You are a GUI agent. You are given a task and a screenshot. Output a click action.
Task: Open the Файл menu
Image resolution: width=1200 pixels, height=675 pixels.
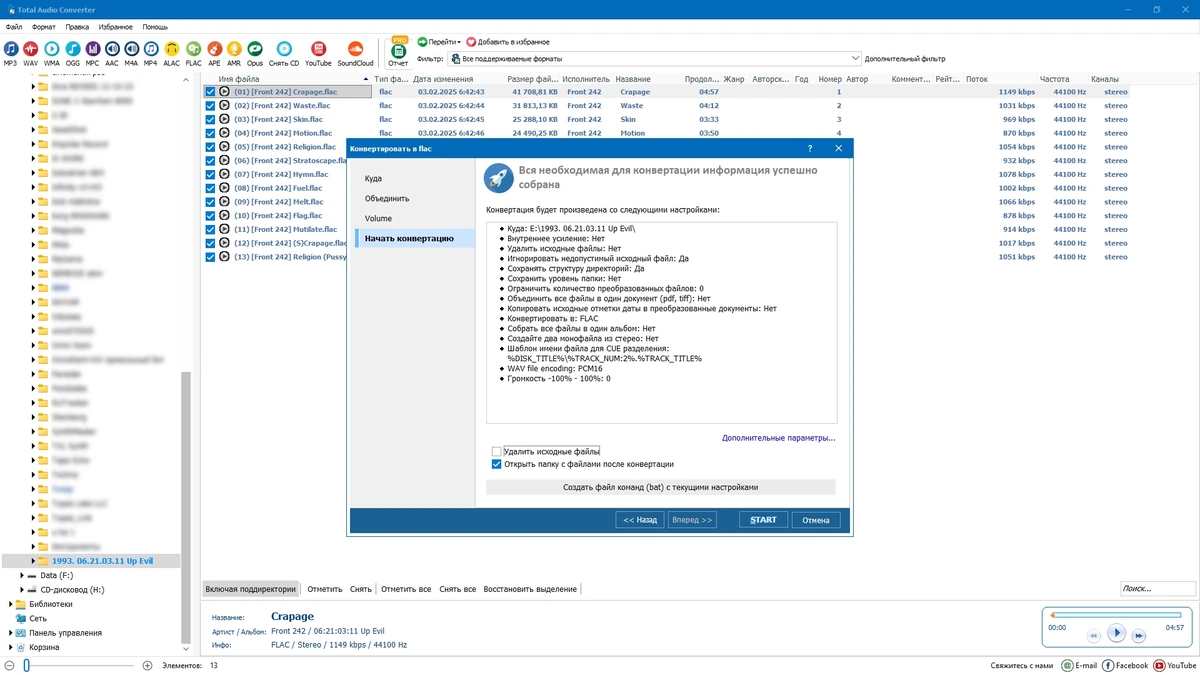tap(14, 27)
